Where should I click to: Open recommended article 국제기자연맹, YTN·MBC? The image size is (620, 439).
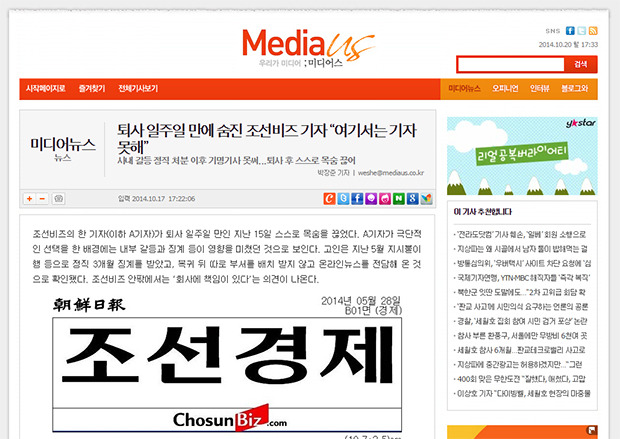[x=522, y=278]
